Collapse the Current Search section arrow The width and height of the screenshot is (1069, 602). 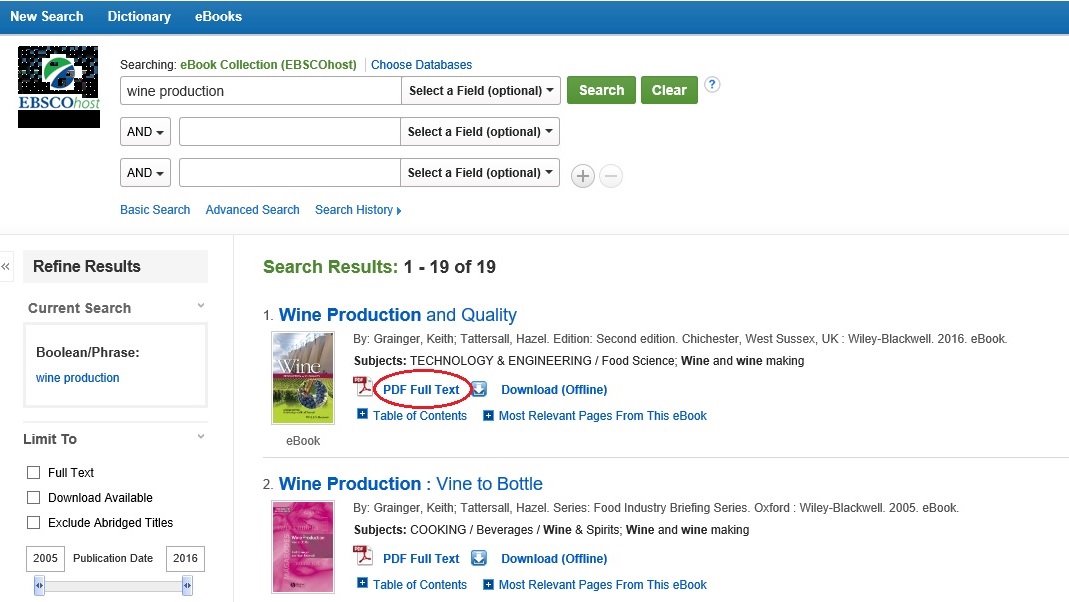point(200,305)
